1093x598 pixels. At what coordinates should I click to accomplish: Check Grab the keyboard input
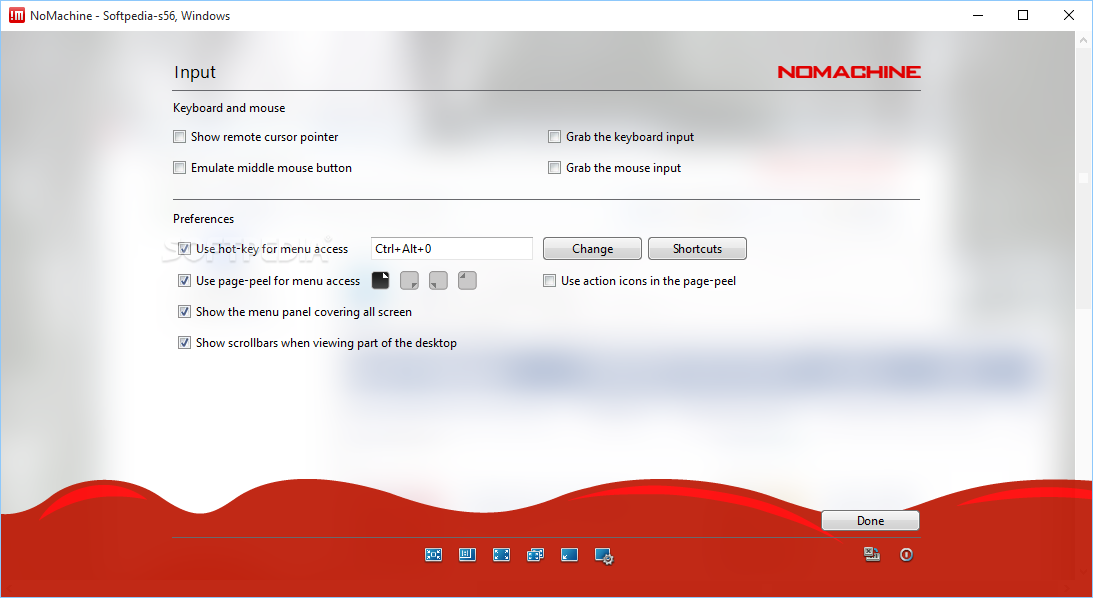pos(554,137)
